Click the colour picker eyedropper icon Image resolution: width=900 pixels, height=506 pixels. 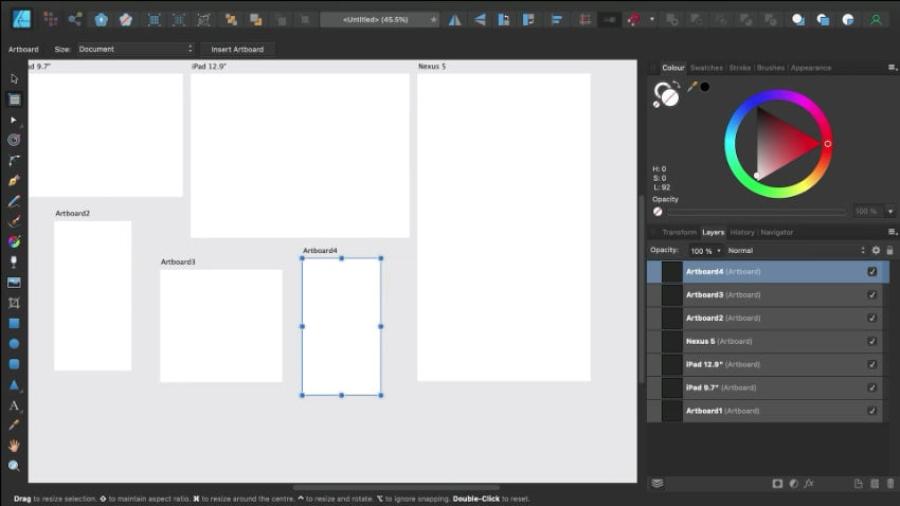[x=691, y=87]
